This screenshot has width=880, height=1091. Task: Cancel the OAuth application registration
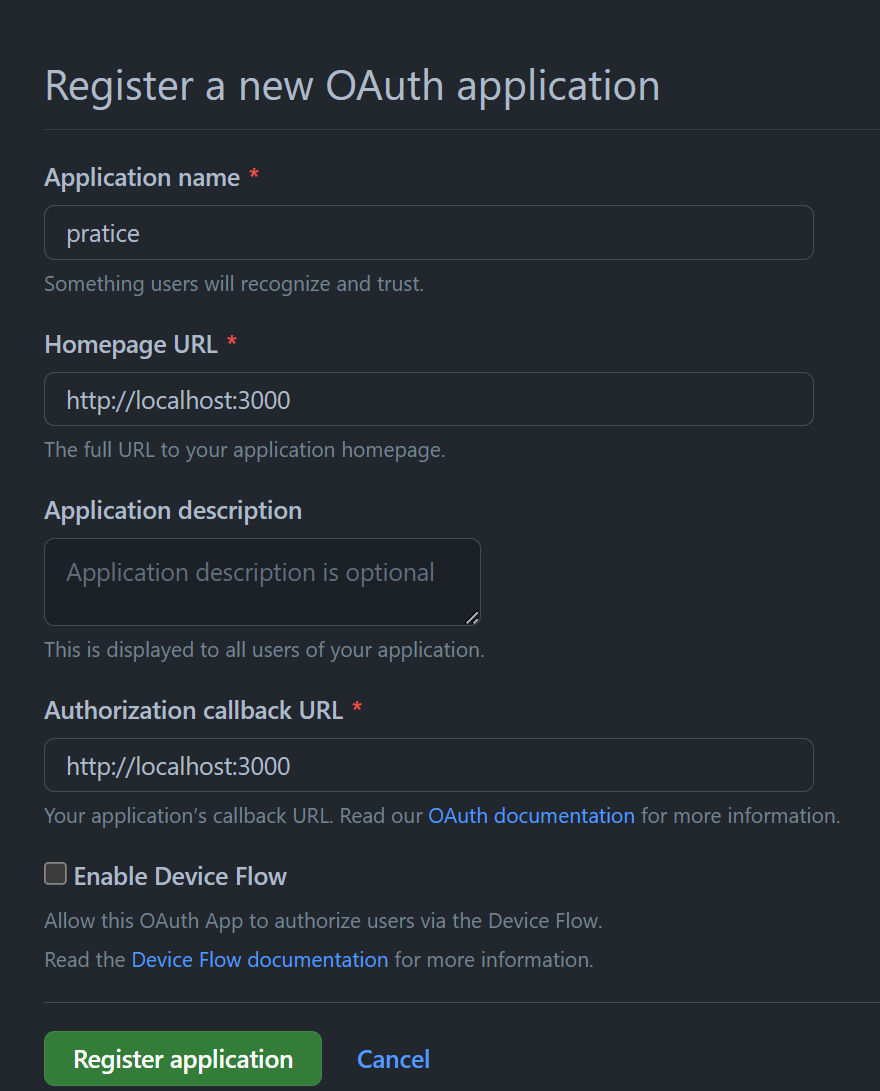coord(393,1059)
